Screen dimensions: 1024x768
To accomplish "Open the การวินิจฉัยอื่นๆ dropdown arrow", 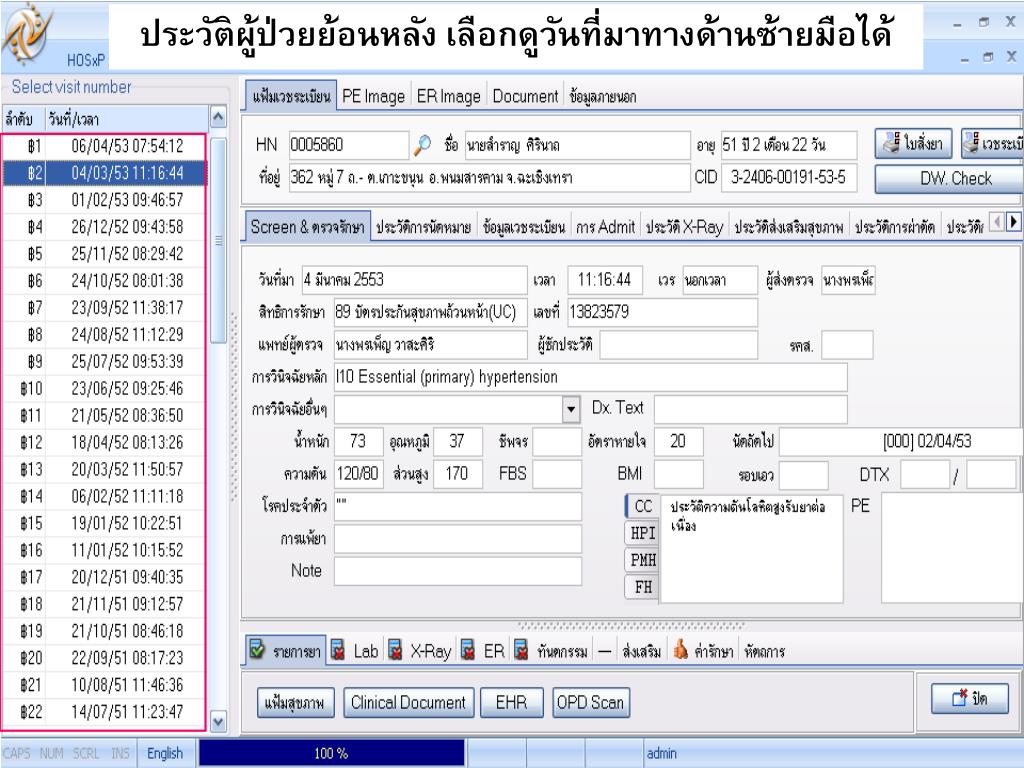I will [571, 409].
